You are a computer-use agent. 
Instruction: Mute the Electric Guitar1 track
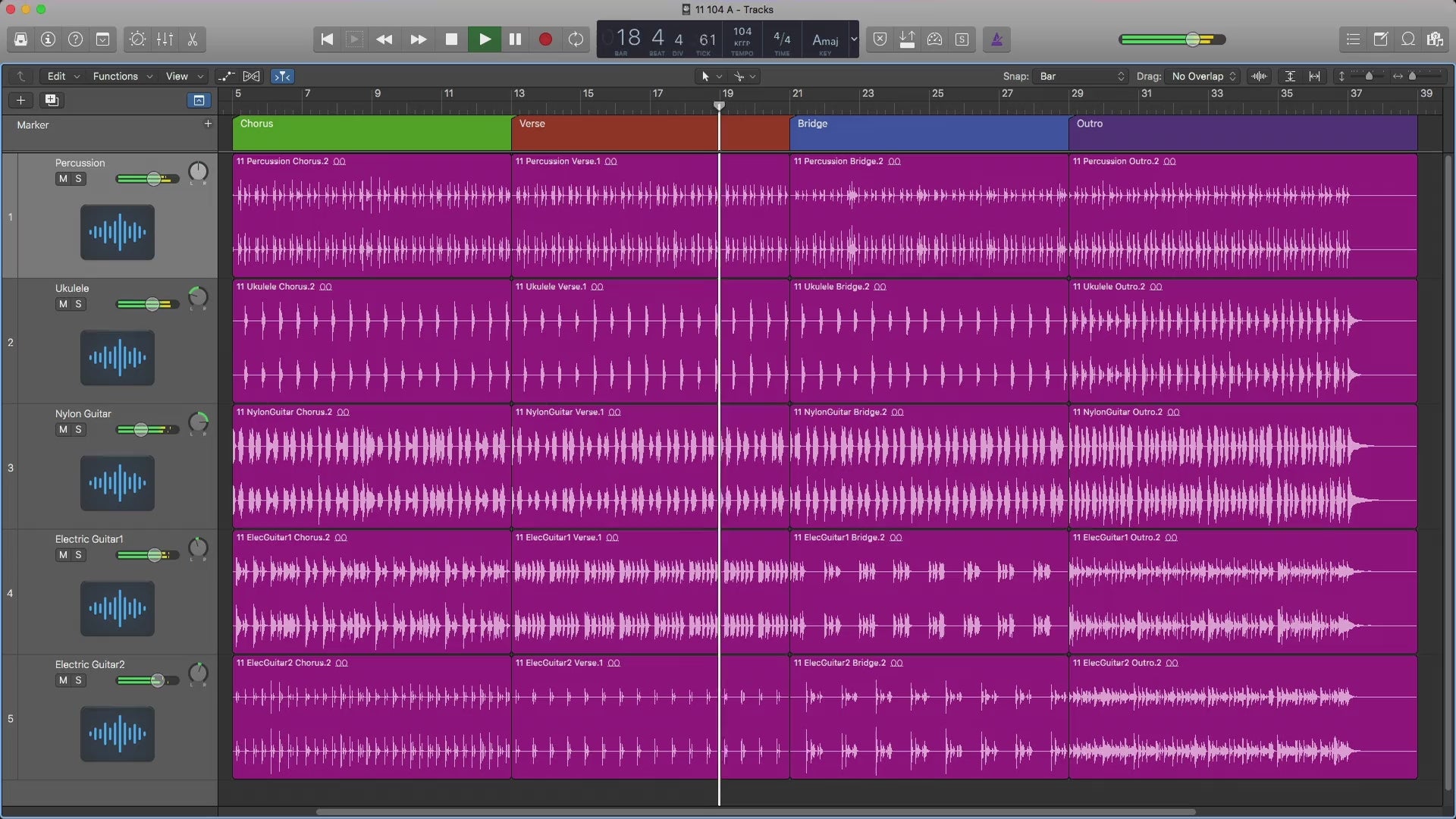pos(63,555)
